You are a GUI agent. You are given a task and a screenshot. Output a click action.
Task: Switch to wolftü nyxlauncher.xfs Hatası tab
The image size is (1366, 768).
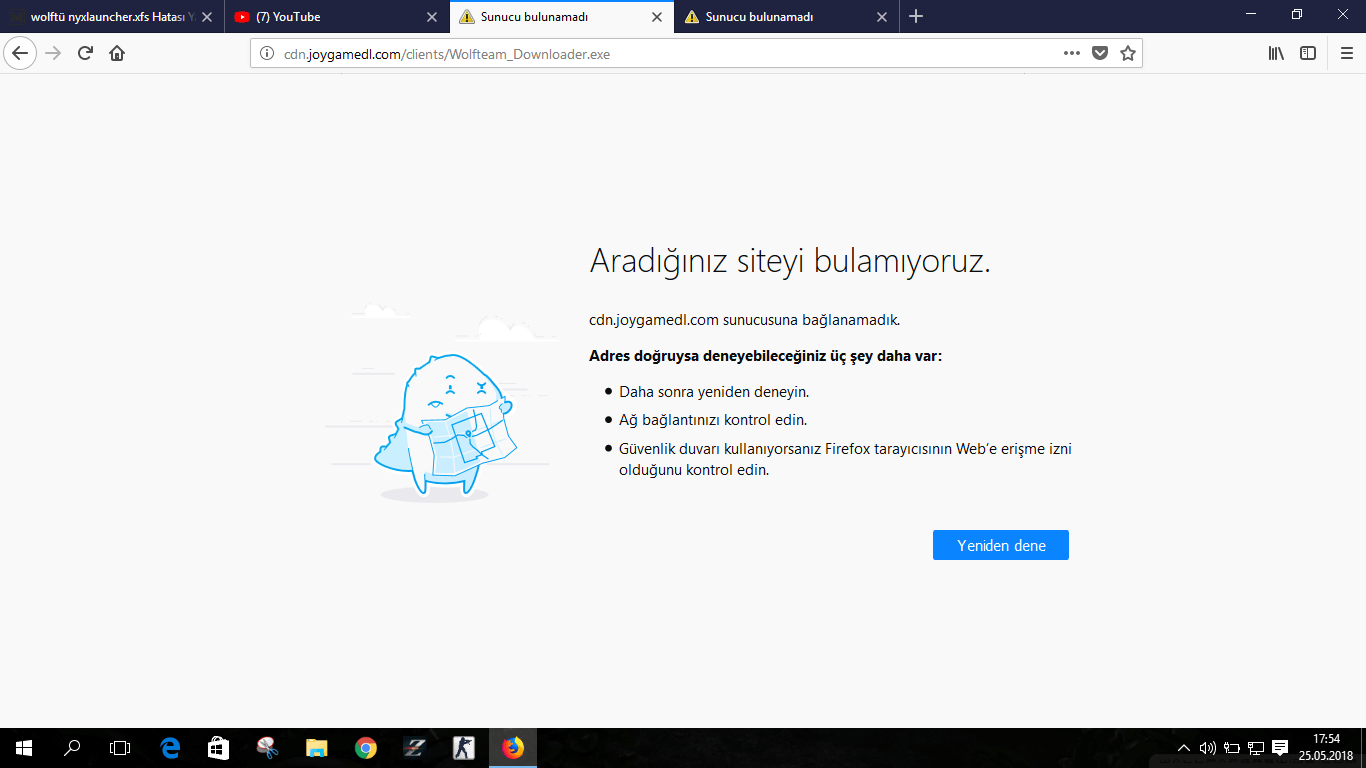tap(110, 17)
